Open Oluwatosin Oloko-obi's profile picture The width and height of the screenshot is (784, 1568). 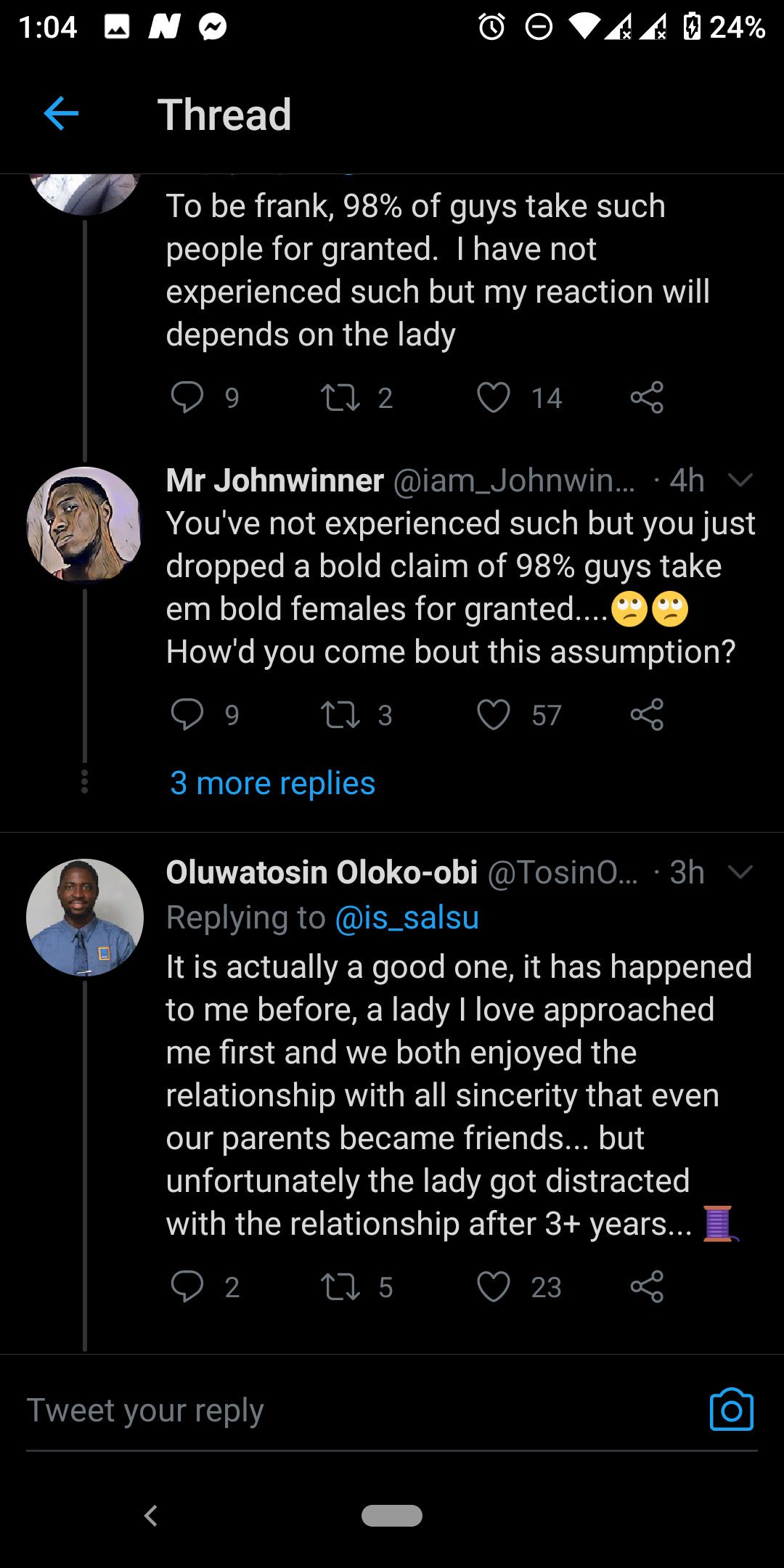(85, 918)
